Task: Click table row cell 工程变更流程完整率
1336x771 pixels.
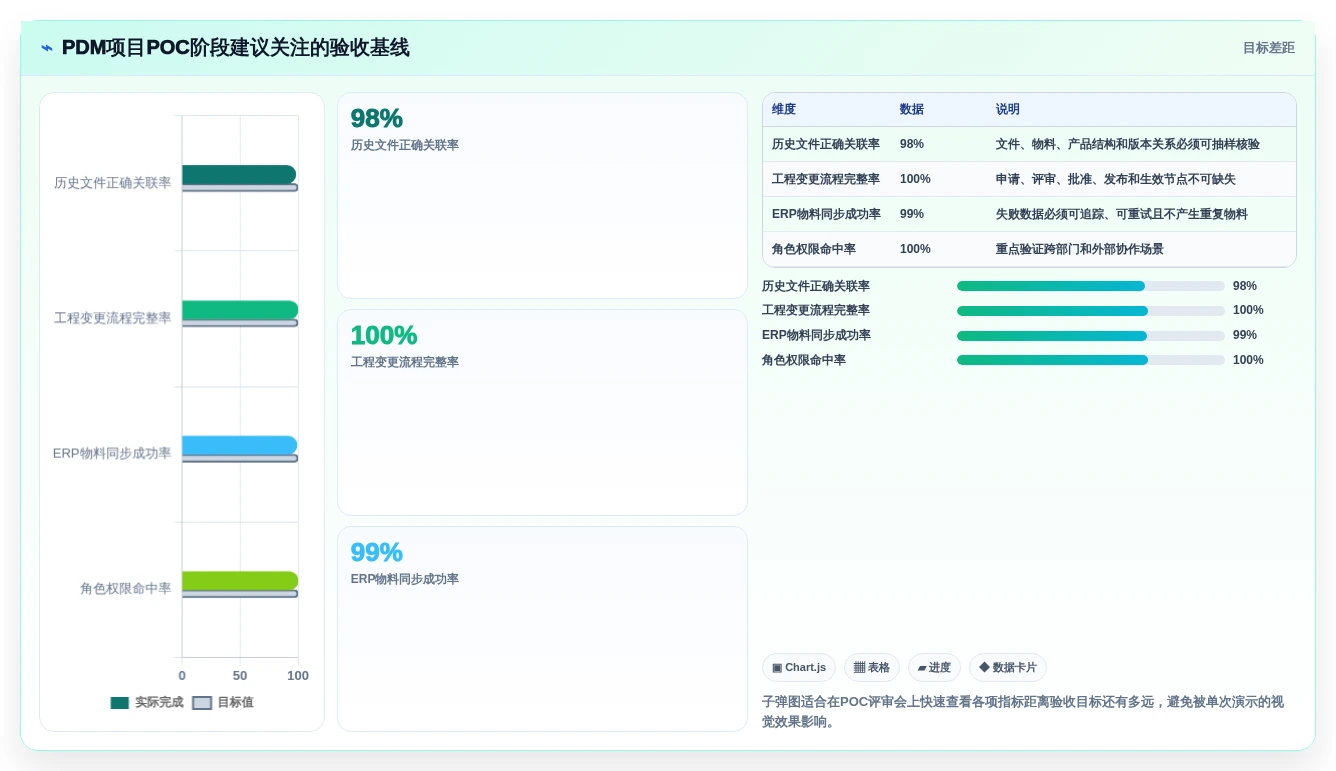Action: [x=826, y=179]
